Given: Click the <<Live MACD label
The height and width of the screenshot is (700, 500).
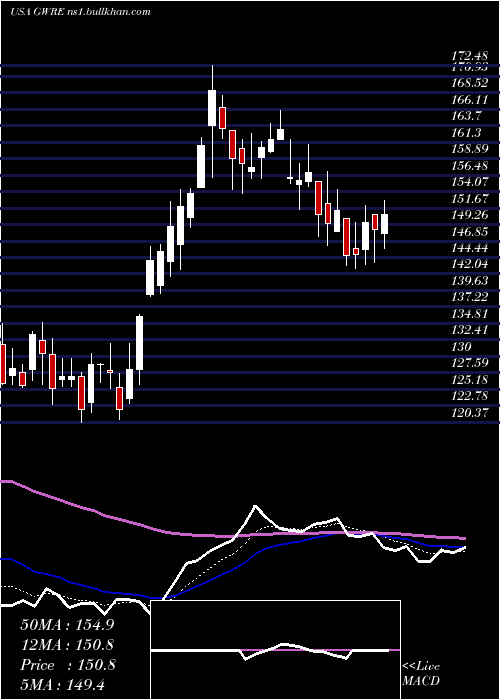Looking at the screenshot, I should coord(421,673).
